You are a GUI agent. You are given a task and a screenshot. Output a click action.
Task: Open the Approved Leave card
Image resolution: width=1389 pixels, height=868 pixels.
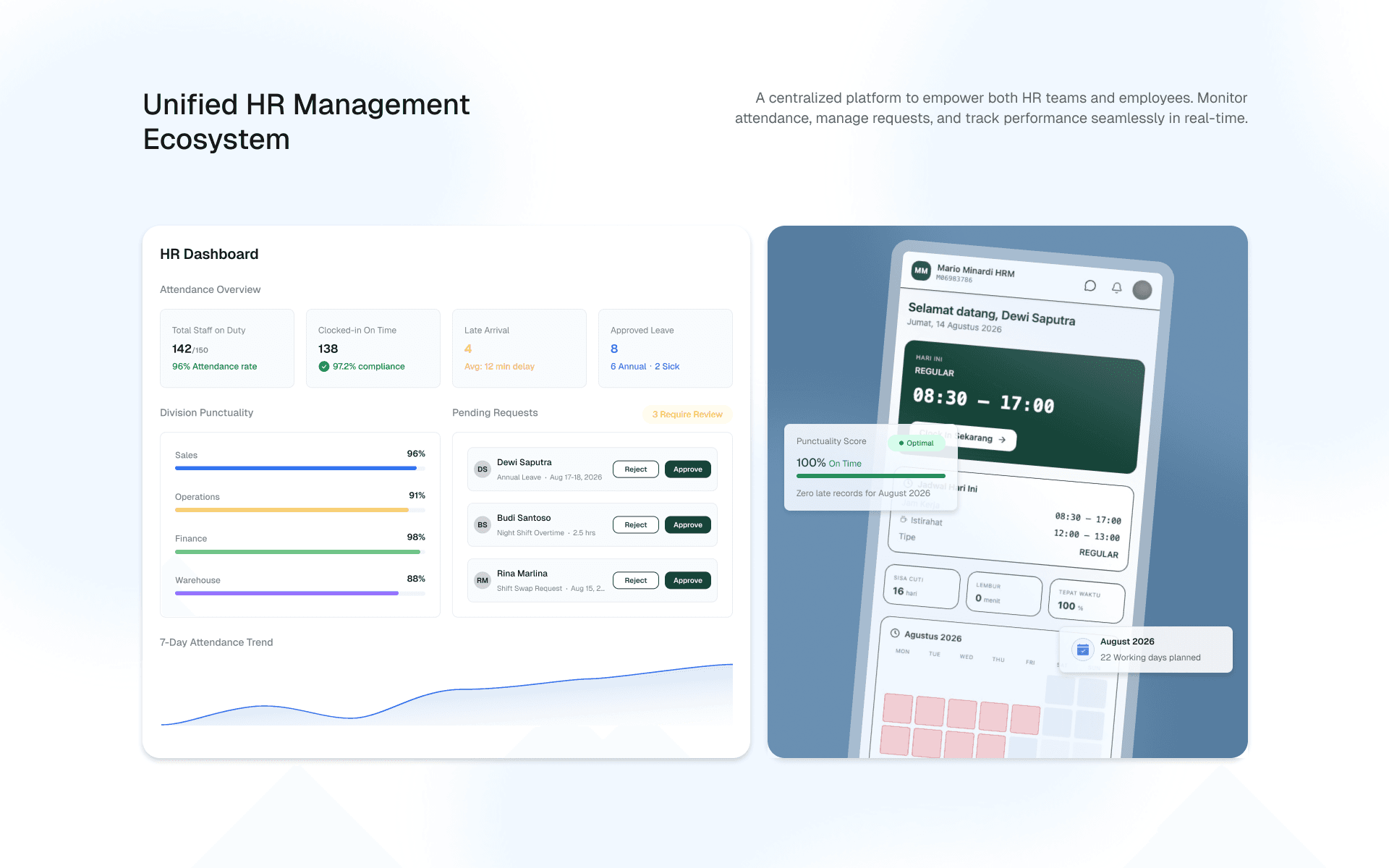pos(666,349)
